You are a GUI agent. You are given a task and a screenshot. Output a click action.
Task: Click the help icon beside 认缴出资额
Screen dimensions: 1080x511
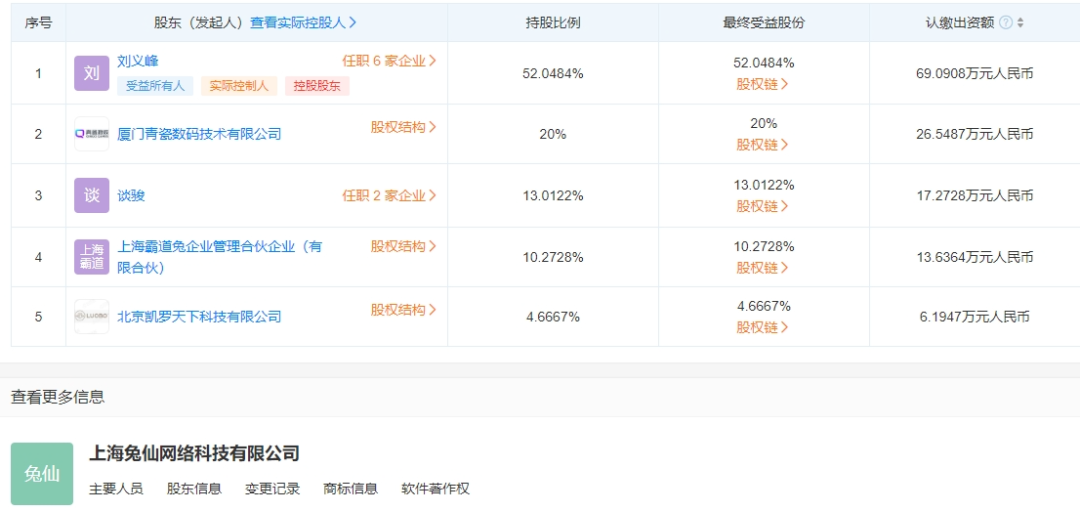[x=1006, y=22]
